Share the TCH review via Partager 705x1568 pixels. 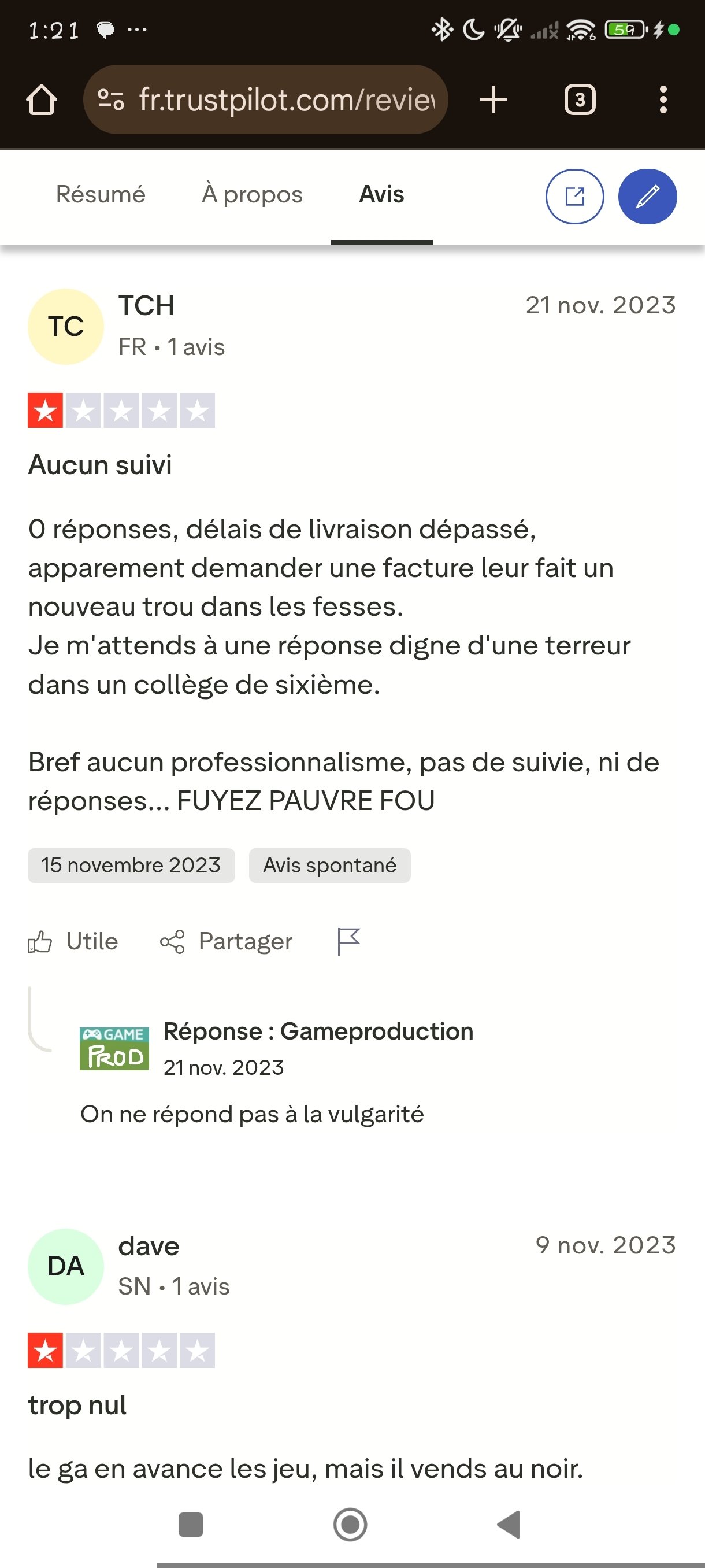[x=227, y=942]
